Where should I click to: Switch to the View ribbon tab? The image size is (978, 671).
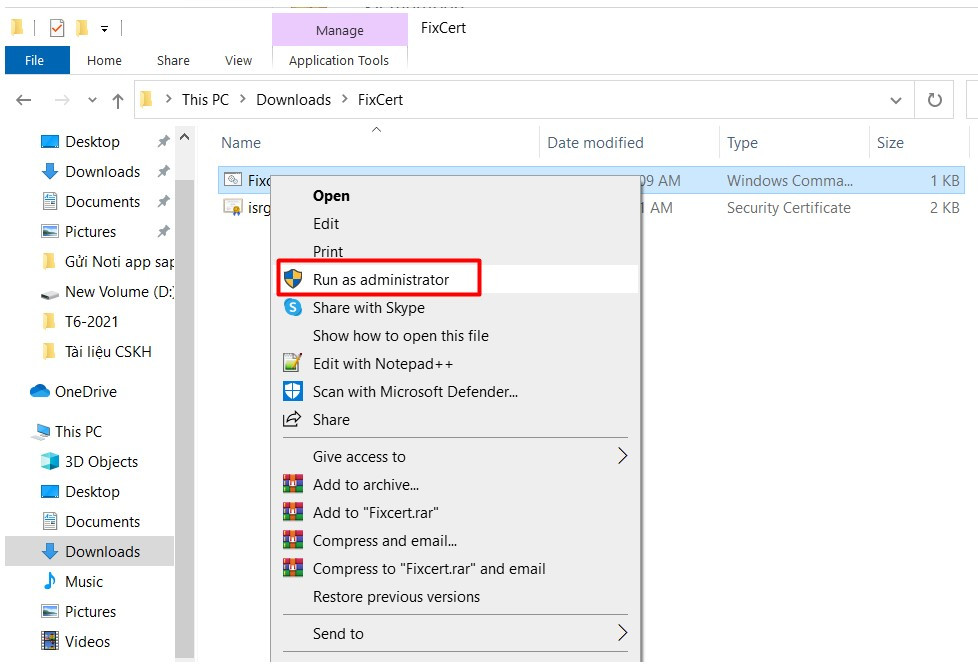[x=238, y=60]
